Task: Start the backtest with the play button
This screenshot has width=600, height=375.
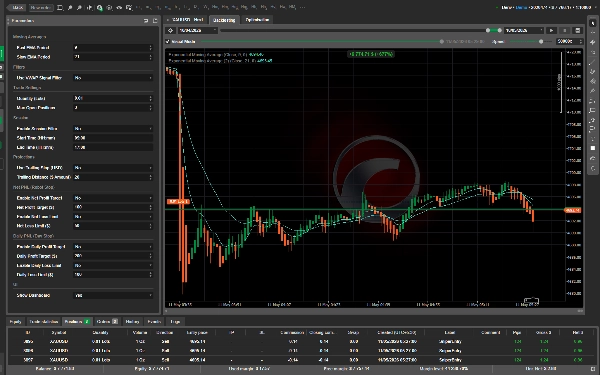Action: pos(551,30)
